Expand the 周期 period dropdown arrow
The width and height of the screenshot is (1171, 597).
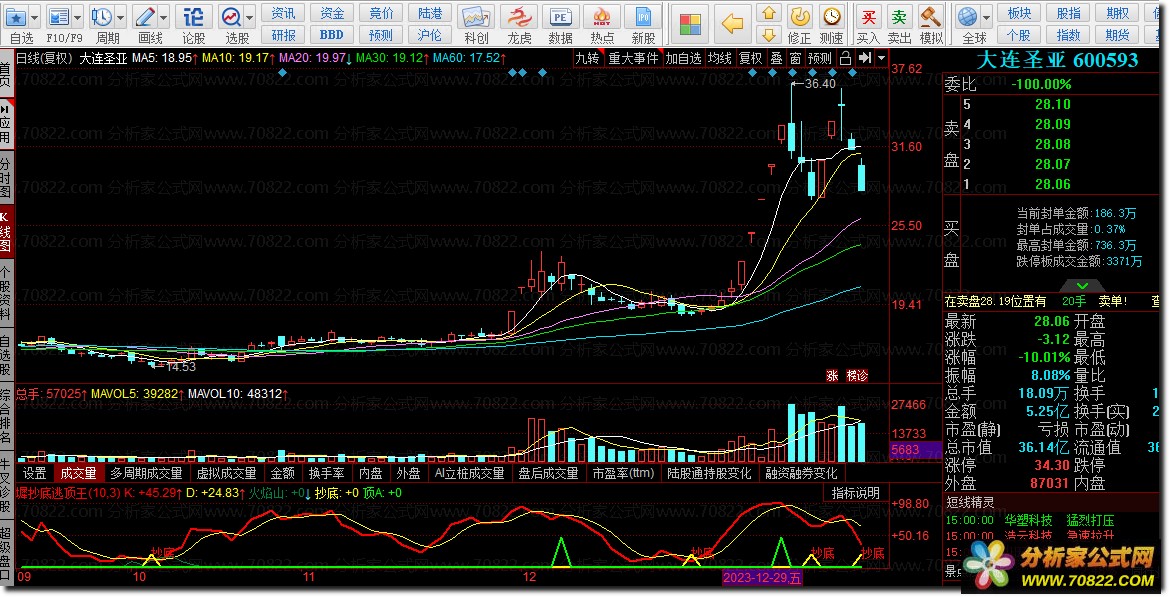tap(119, 17)
